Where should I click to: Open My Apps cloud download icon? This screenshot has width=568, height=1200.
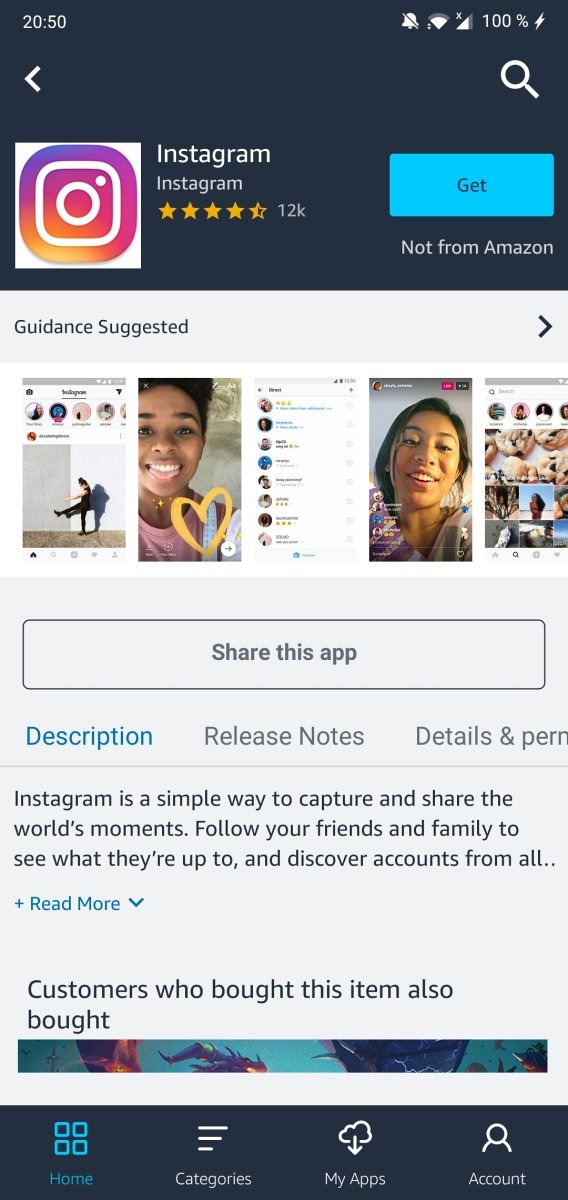point(355,1138)
